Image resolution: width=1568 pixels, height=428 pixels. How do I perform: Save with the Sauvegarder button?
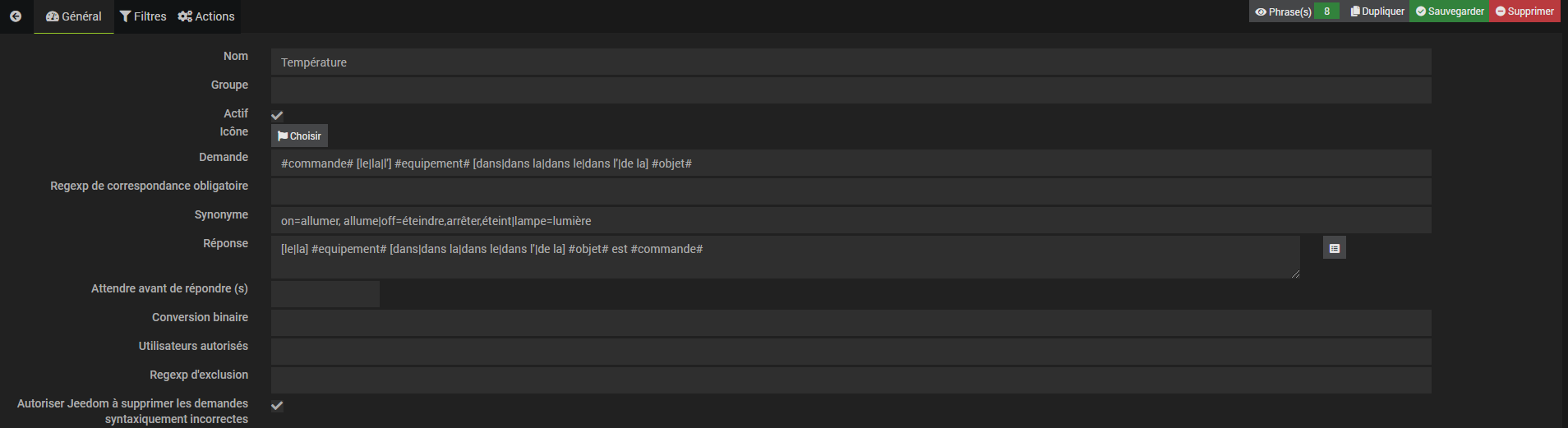[1450, 12]
